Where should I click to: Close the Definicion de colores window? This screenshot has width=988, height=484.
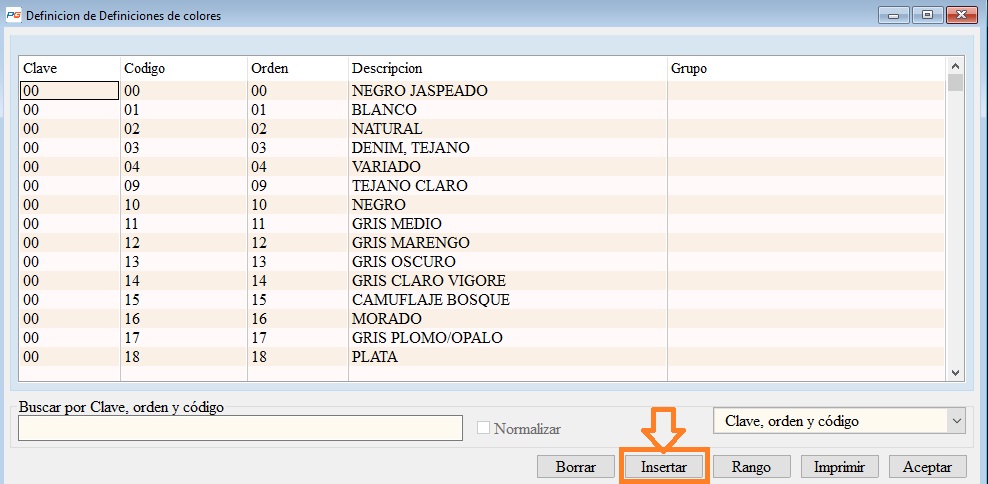962,15
